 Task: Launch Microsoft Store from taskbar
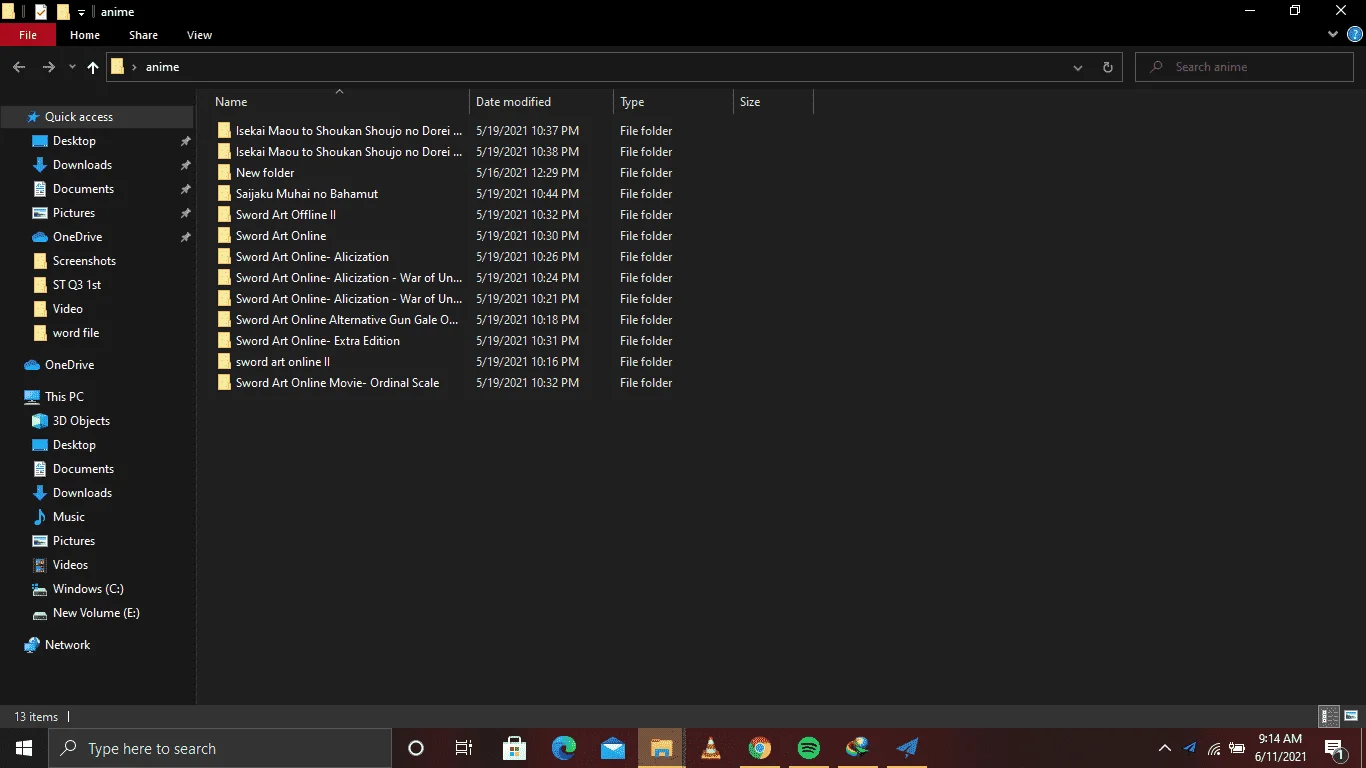click(515, 748)
